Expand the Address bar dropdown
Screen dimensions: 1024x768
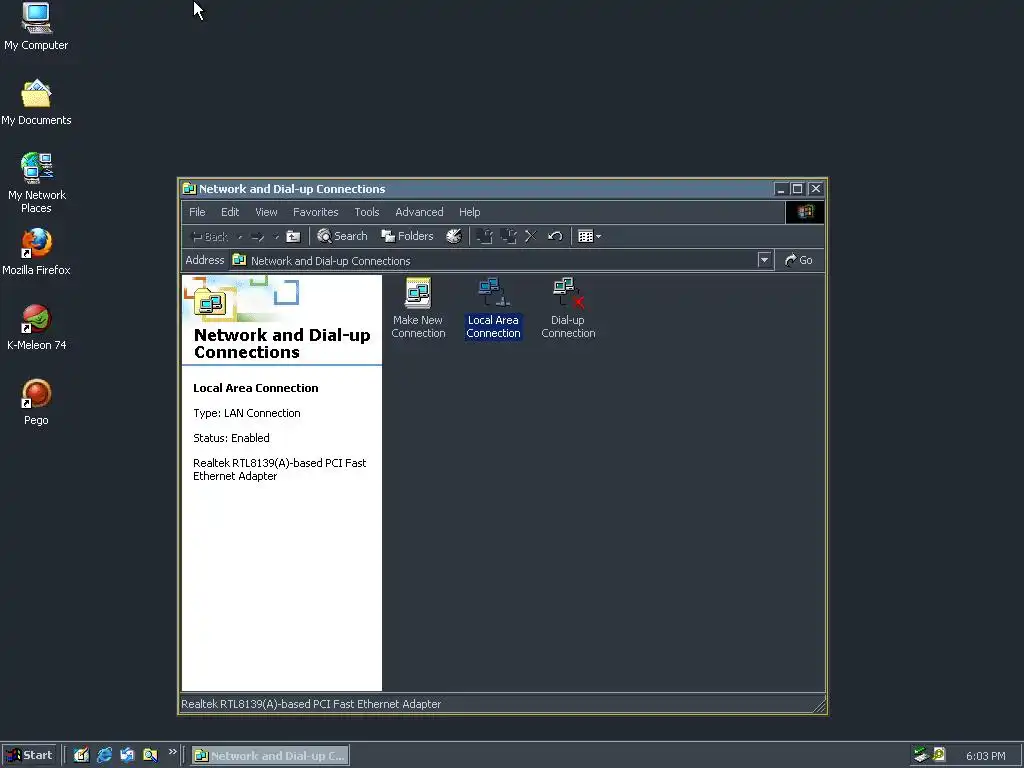tap(764, 260)
